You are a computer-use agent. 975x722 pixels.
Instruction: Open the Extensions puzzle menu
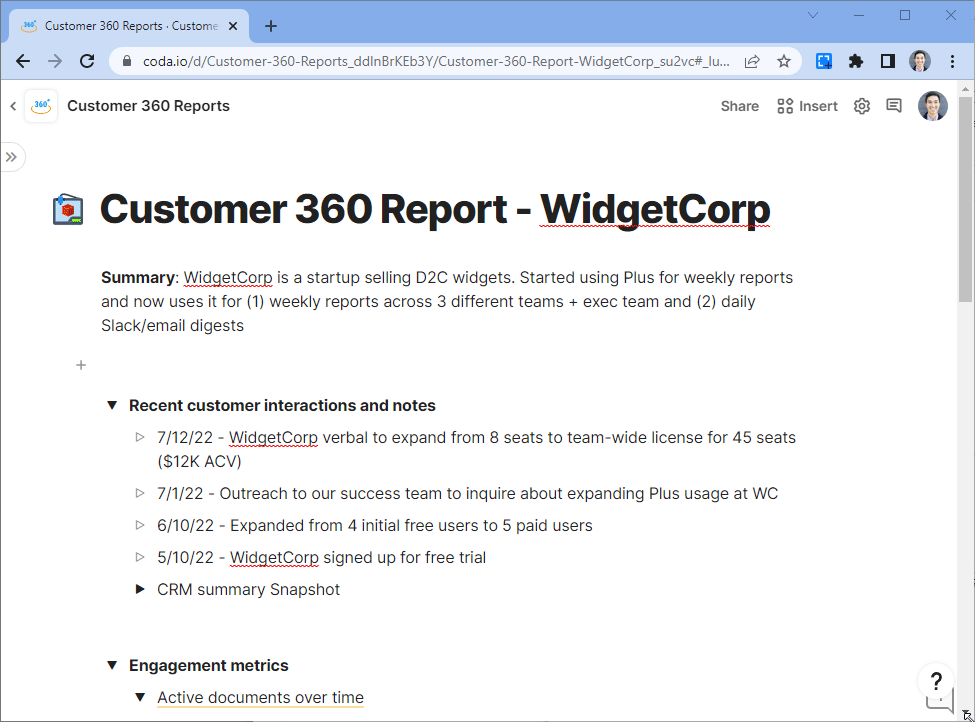(x=856, y=61)
